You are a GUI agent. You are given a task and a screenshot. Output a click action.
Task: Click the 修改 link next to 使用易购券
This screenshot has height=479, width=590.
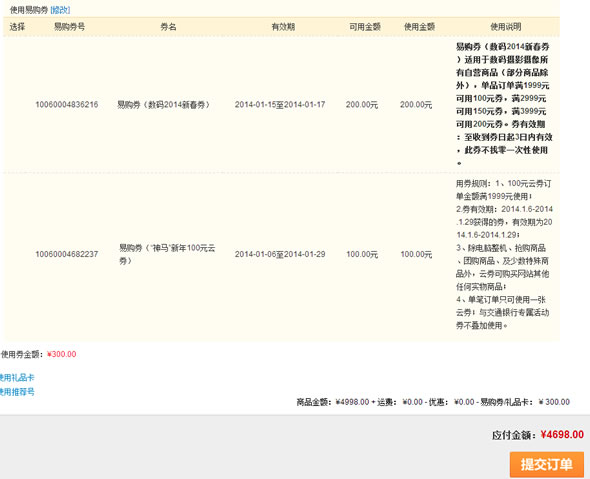(x=60, y=10)
